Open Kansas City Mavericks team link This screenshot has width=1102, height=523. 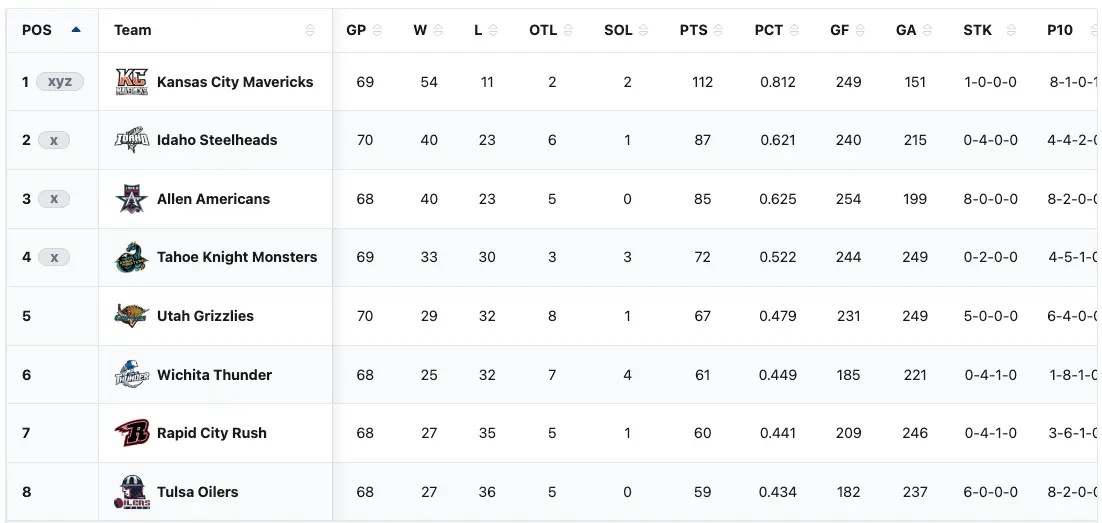coord(235,82)
